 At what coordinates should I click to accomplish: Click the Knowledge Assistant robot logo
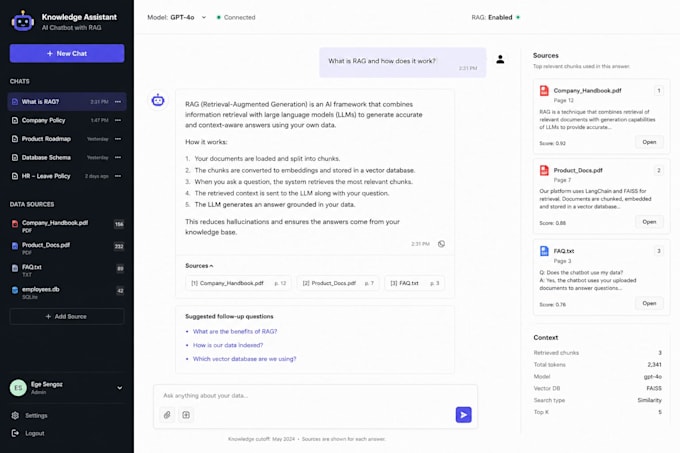[x=23, y=21]
